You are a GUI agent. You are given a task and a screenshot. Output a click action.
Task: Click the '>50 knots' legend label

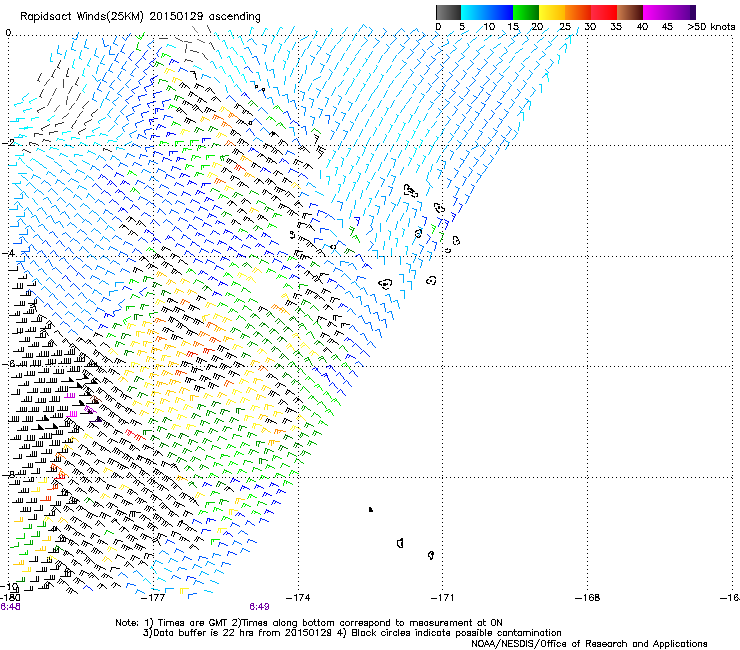click(x=711, y=26)
